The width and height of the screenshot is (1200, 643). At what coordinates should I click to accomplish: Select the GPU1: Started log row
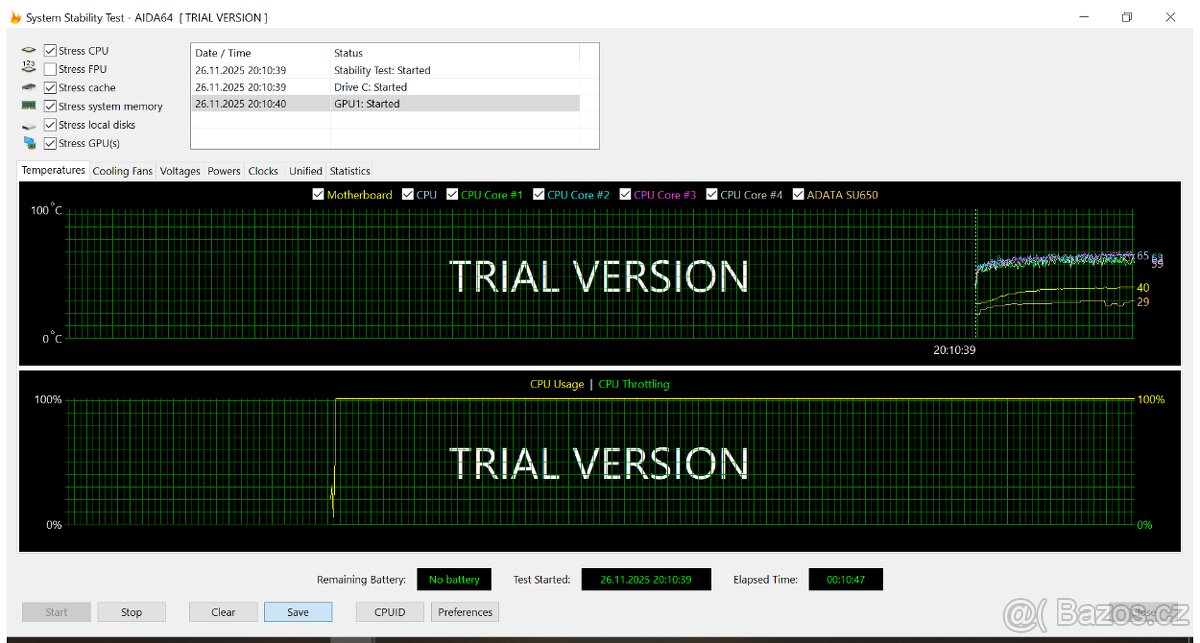pyautogui.click(x=384, y=104)
